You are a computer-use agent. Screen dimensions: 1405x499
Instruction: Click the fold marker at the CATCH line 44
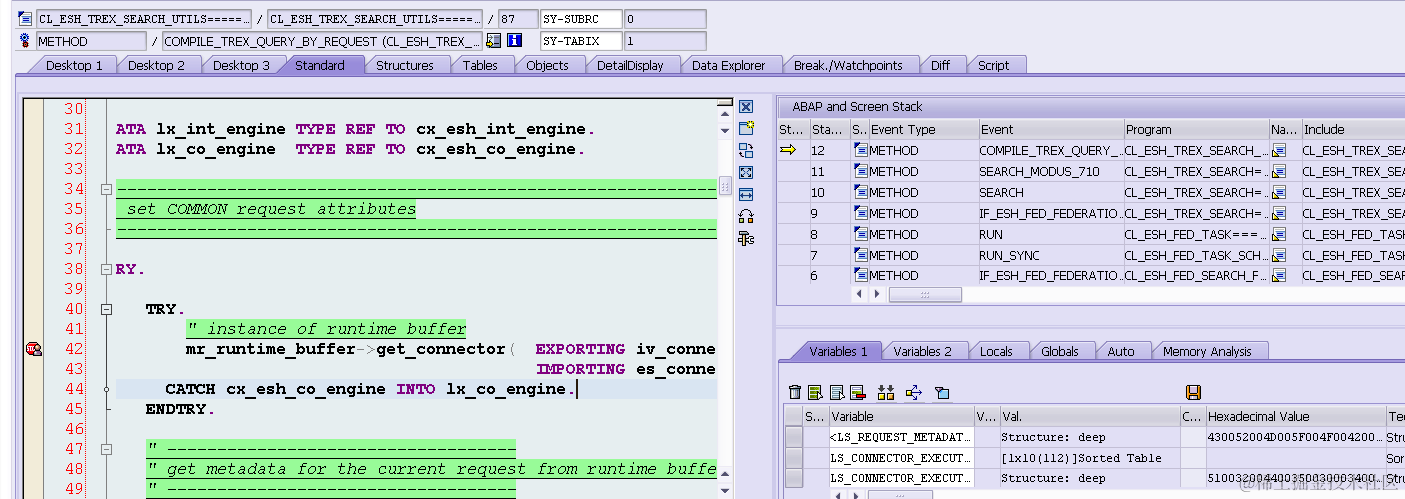pos(106,389)
